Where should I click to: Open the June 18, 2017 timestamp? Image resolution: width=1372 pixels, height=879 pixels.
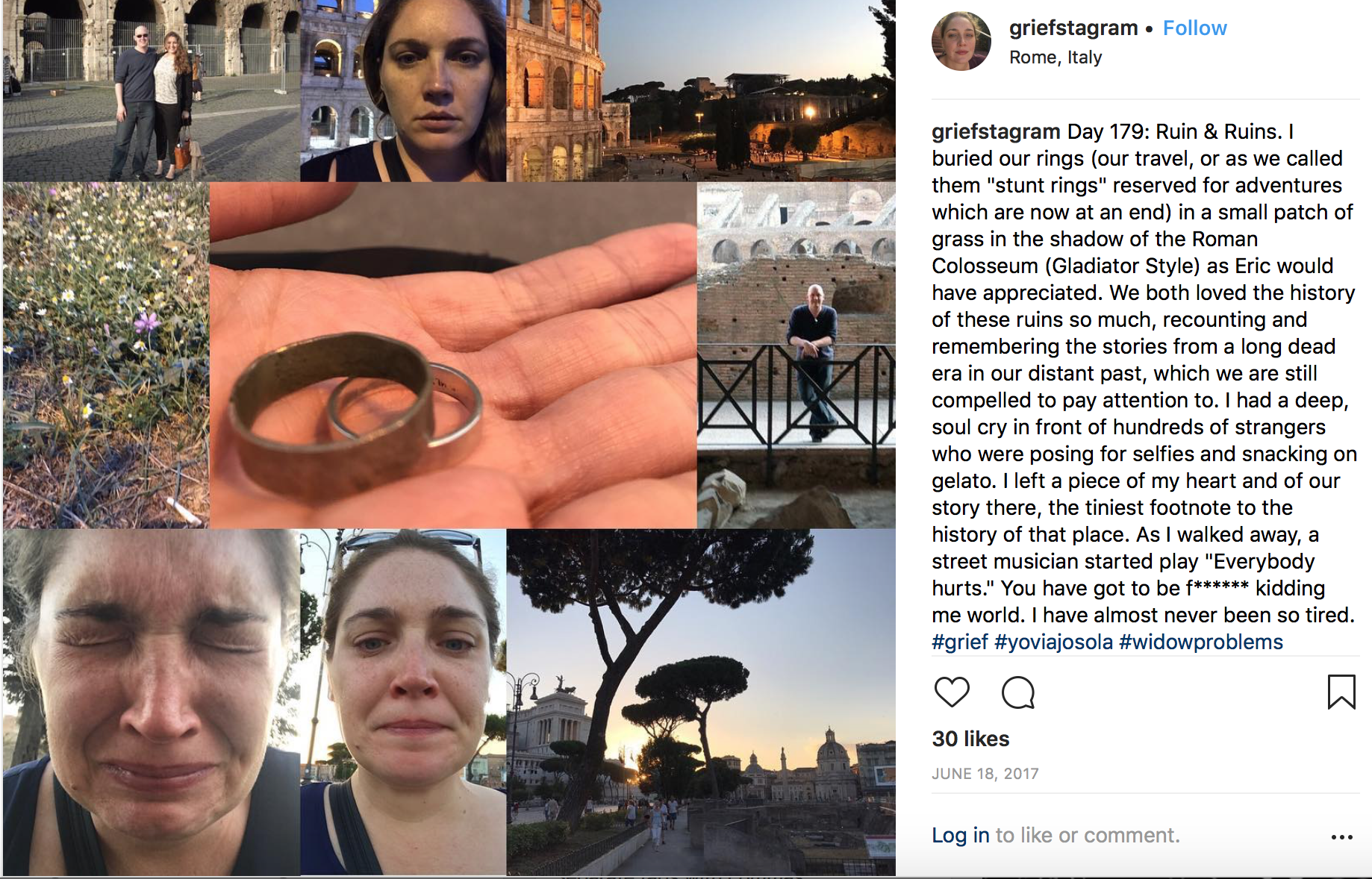985,774
